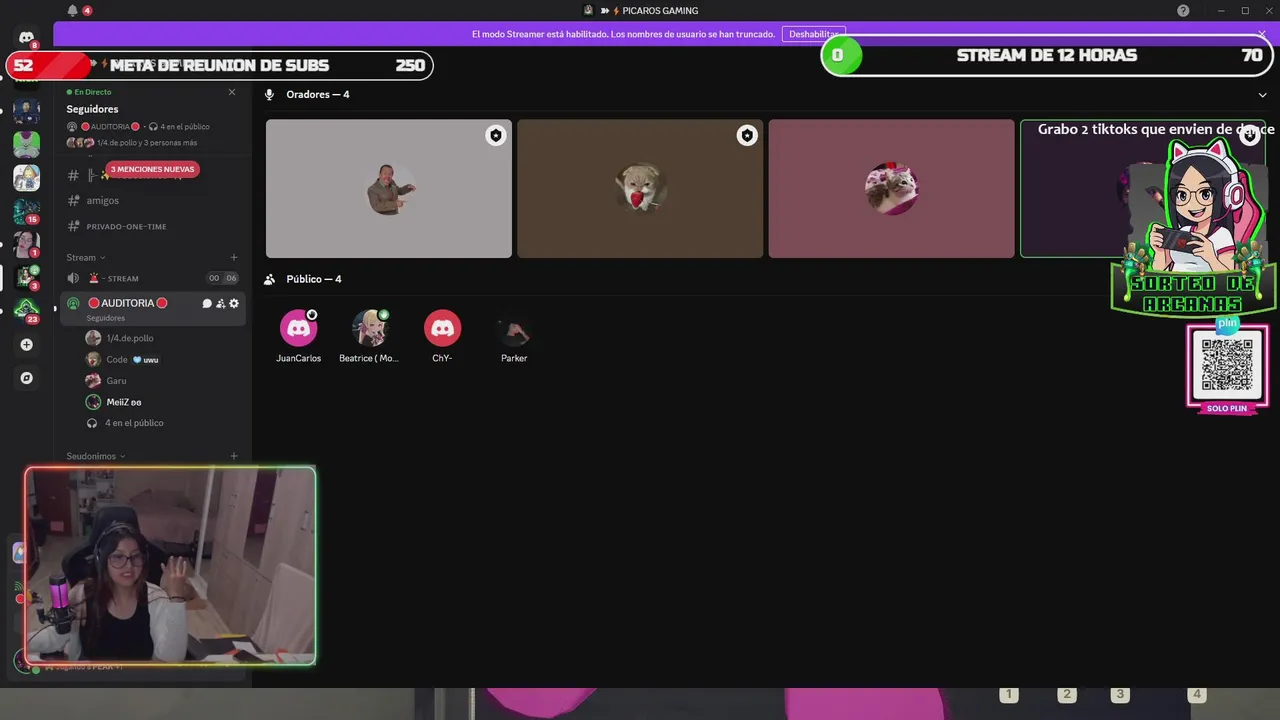The height and width of the screenshot is (720, 1280).
Task: Click key hint number 1 at bottom
Action: [x=1009, y=694]
